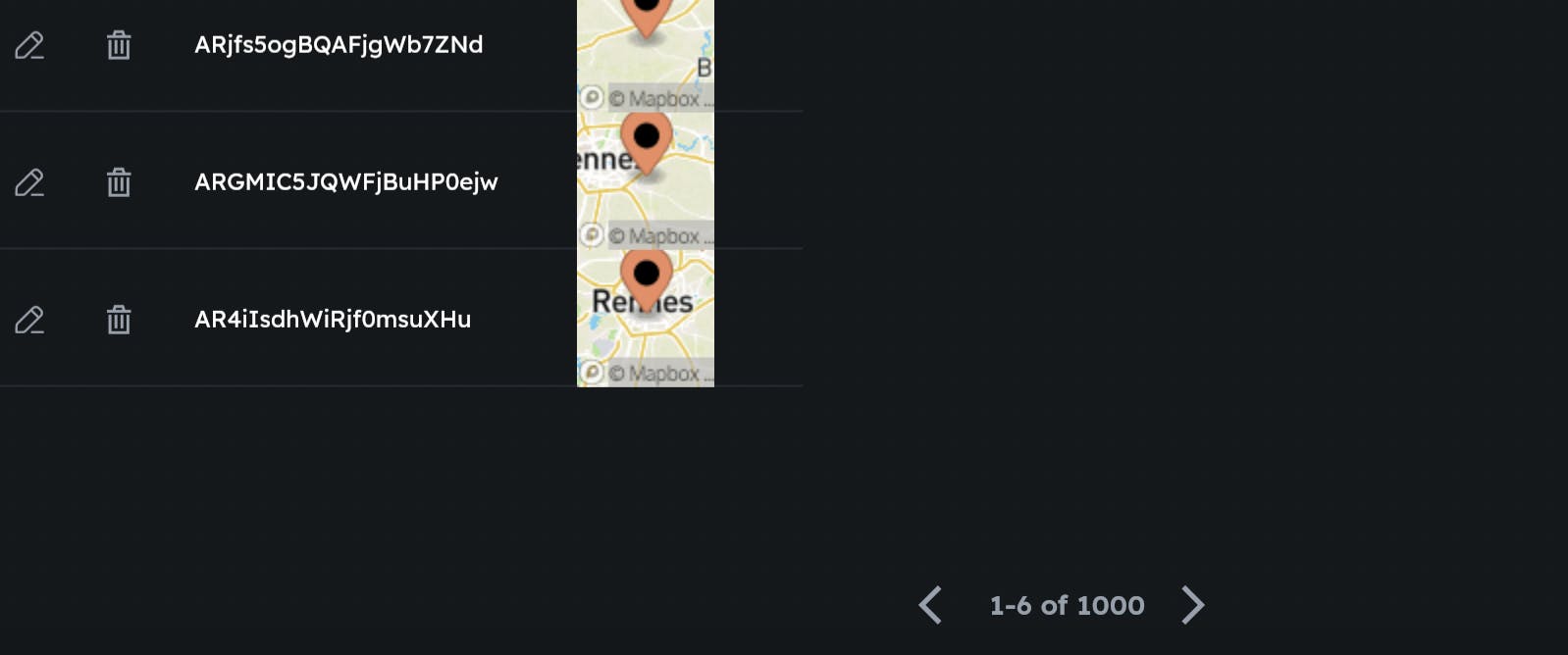Open the editor for AR4iIsdhWiRjf0msuXHu
Viewport: 1568px width, 655px height.
click(29, 320)
